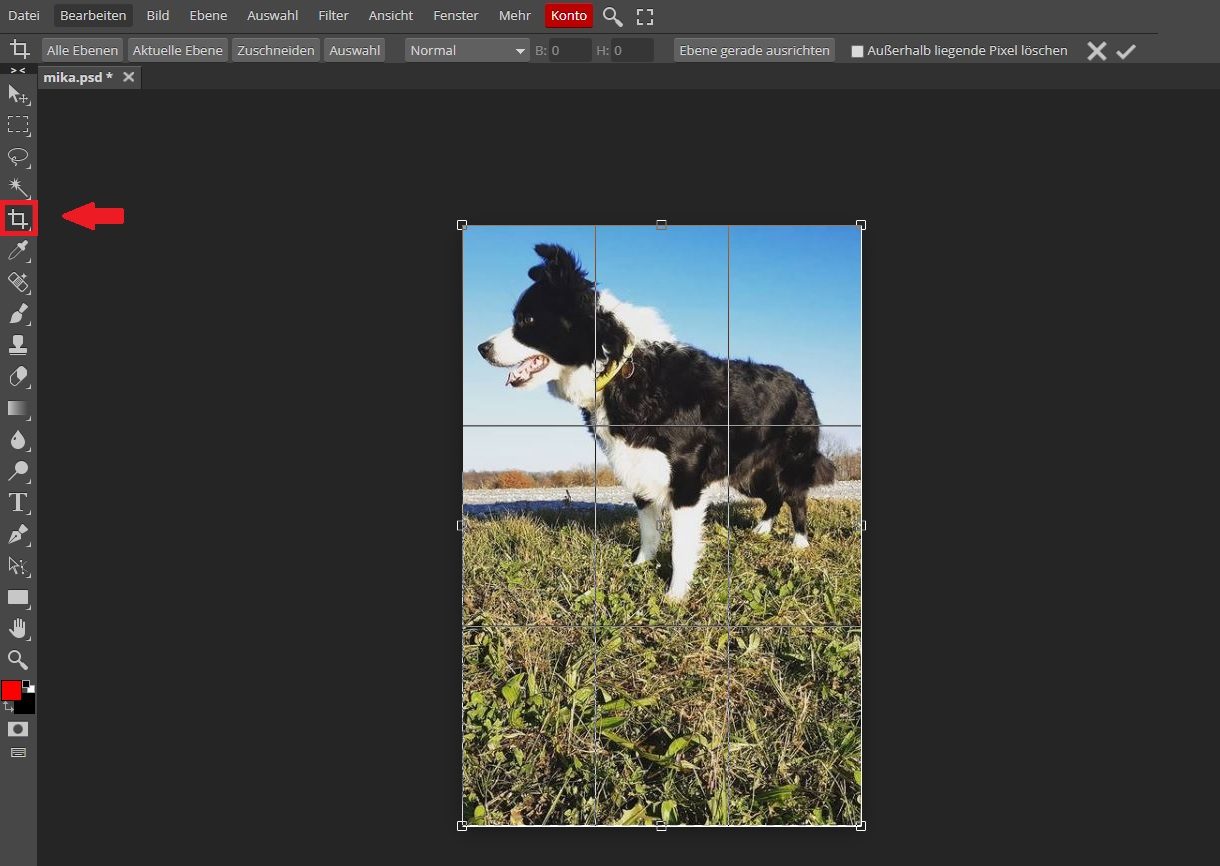The width and height of the screenshot is (1220, 866).
Task: Open the red foreground color swatch
Action: [x=11, y=691]
